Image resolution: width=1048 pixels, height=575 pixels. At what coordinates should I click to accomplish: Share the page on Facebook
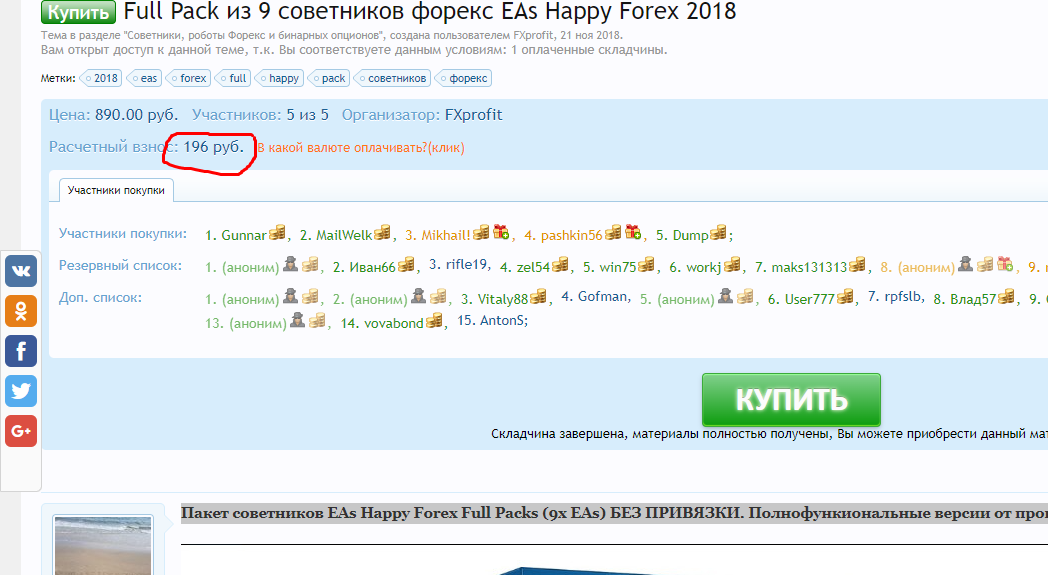pos(21,351)
